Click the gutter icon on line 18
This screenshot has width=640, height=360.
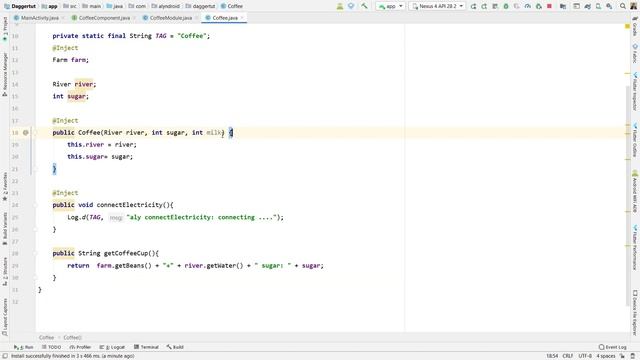point(25,133)
